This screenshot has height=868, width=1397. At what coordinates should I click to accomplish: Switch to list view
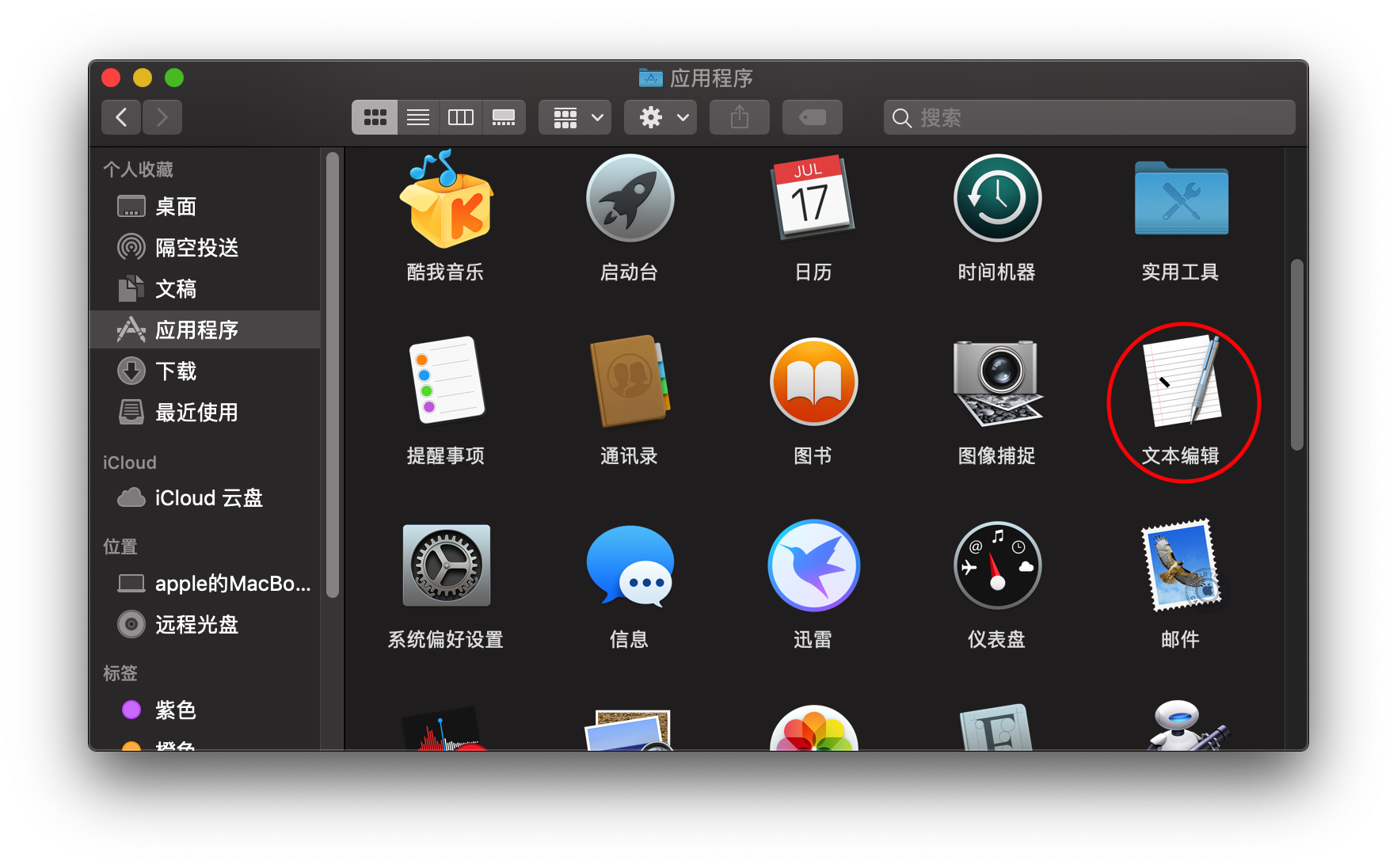pyautogui.click(x=418, y=117)
